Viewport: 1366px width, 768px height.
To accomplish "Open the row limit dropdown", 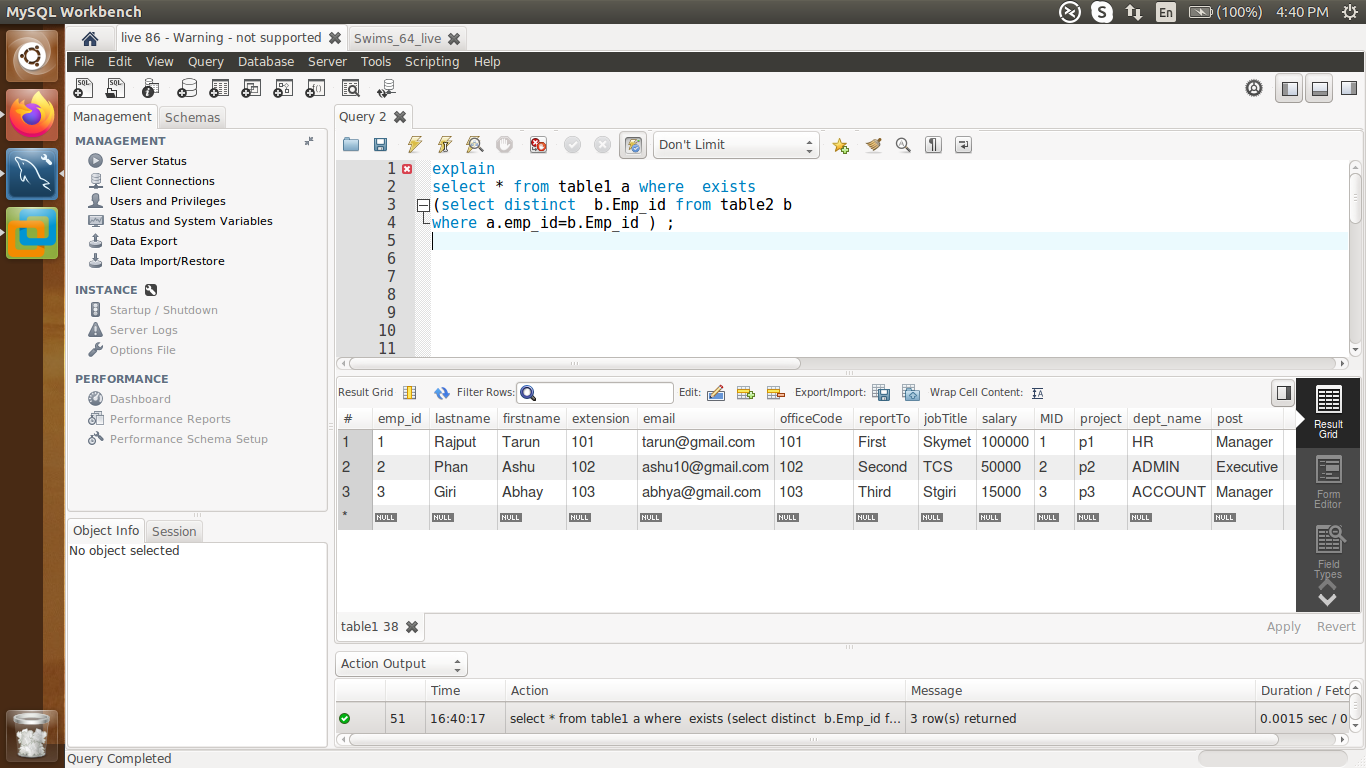I will click(x=736, y=145).
